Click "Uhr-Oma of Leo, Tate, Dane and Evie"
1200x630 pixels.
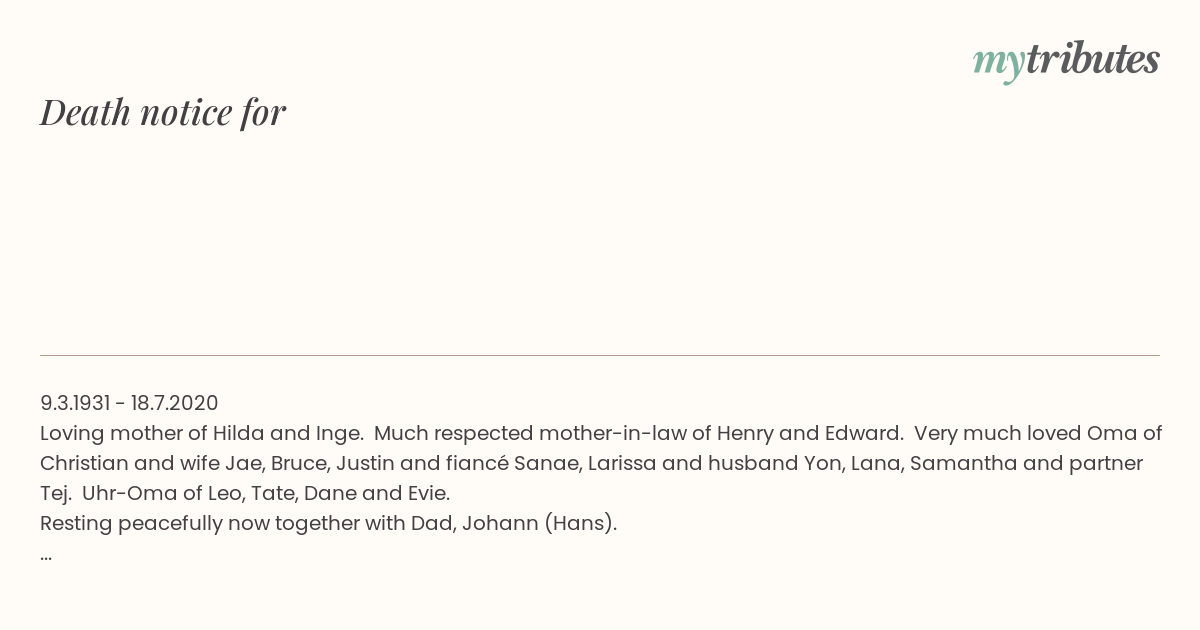[x=266, y=493]
